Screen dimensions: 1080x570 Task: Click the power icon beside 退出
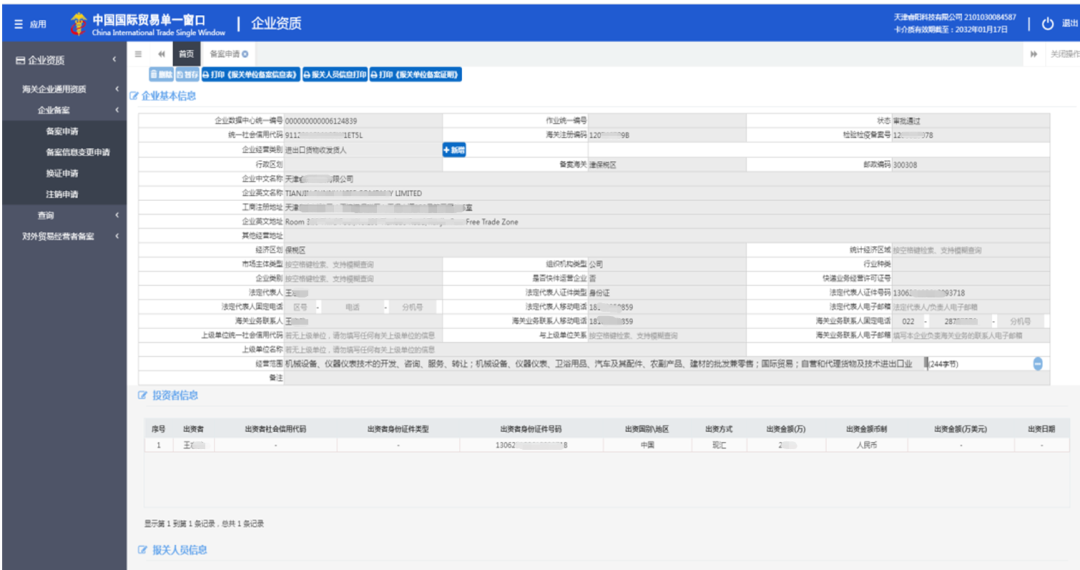click(x=1048, y=23)
